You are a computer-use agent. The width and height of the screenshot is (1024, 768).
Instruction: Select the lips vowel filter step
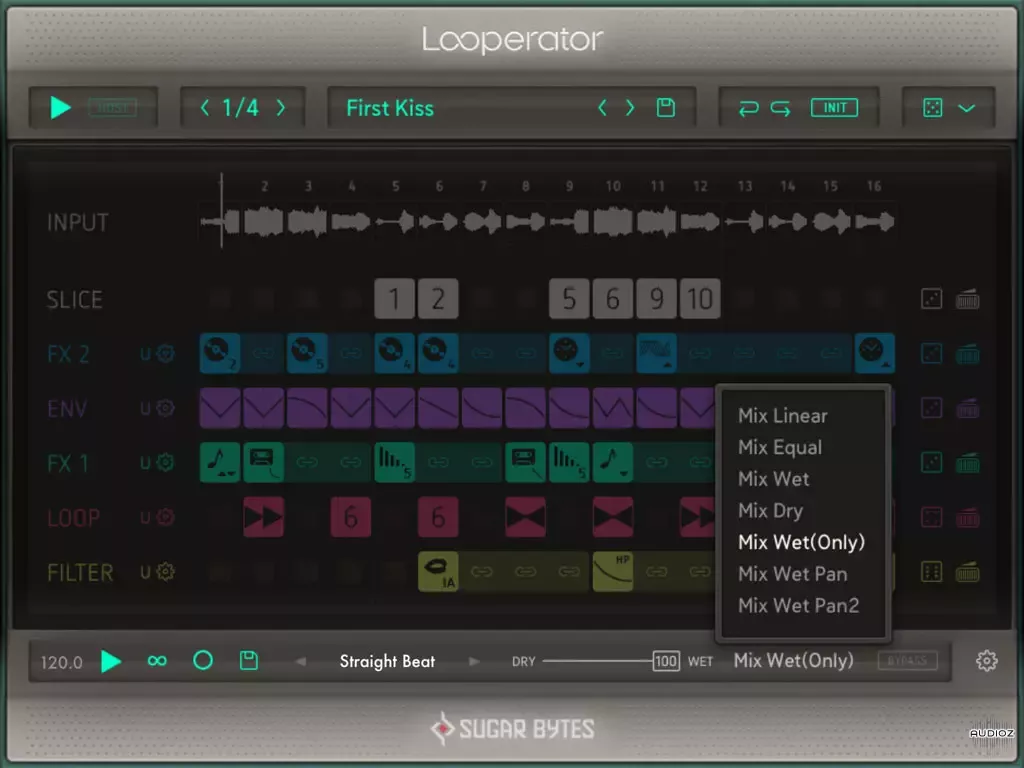point(438,571)
